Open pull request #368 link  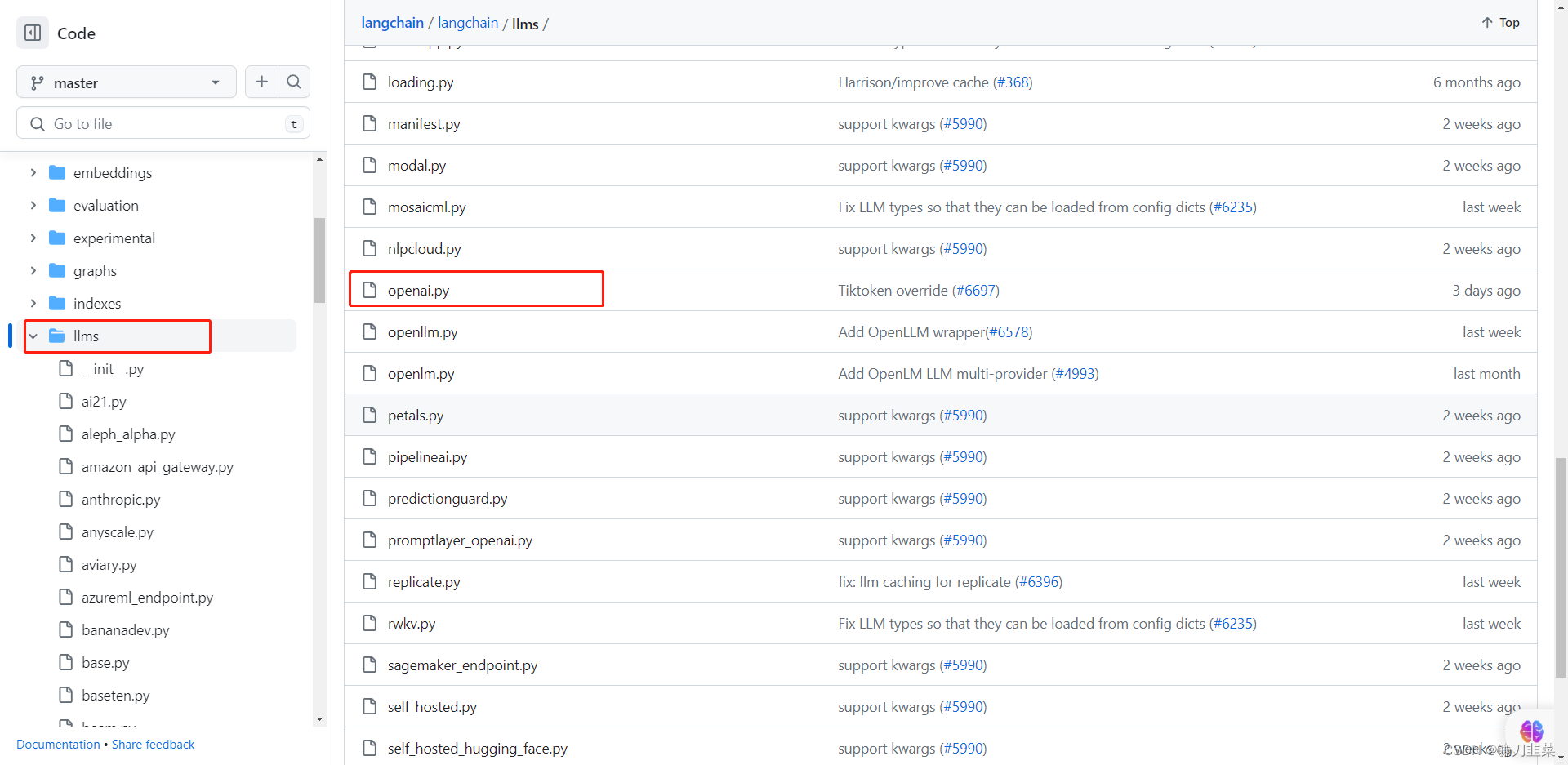pyautogui.click(x=1013, y=82)
